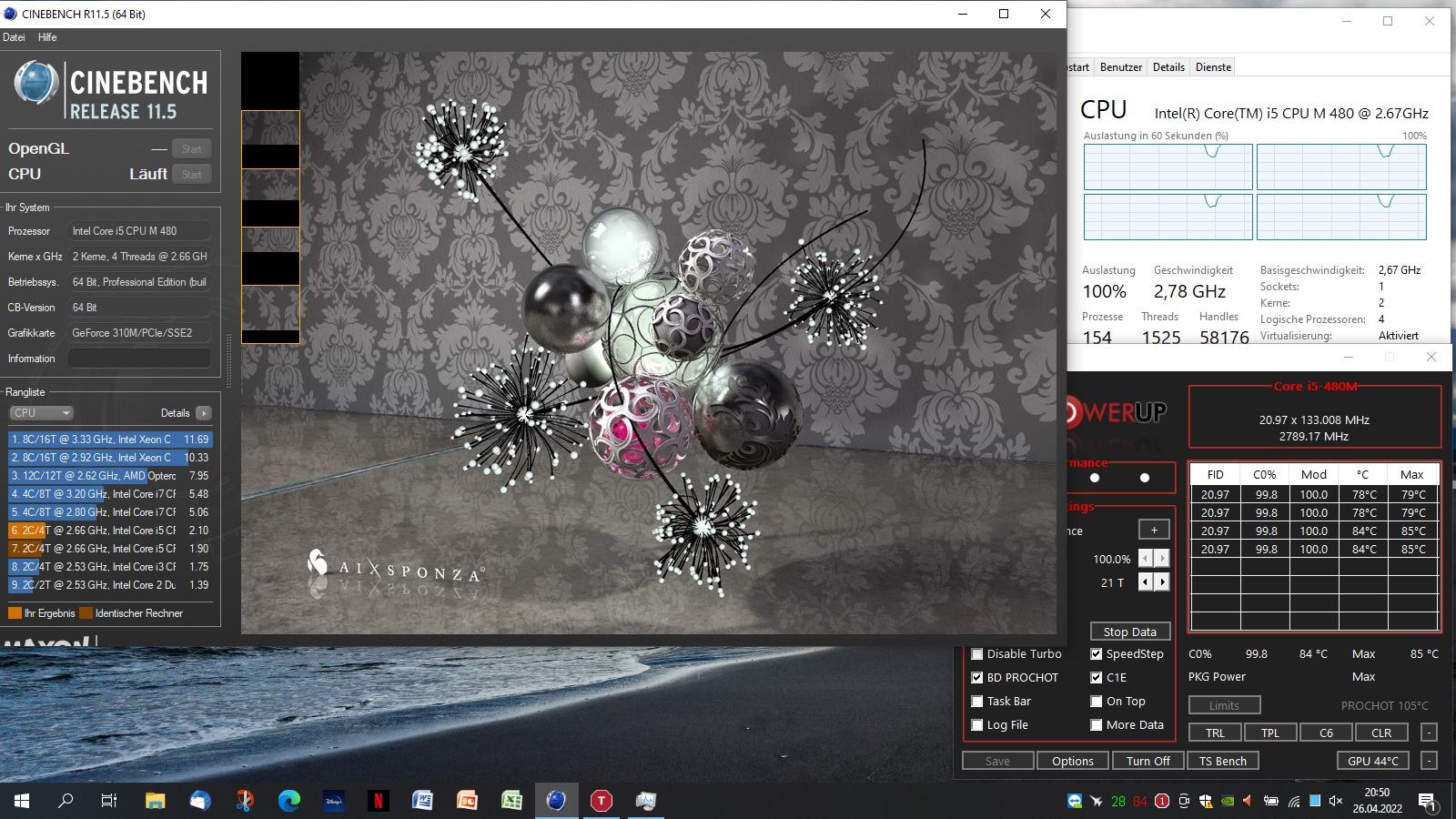The height and width of the screenshot is (819, 1456).
Task: Switch to Details tab in Task Manager
Action: (1168, 67)
